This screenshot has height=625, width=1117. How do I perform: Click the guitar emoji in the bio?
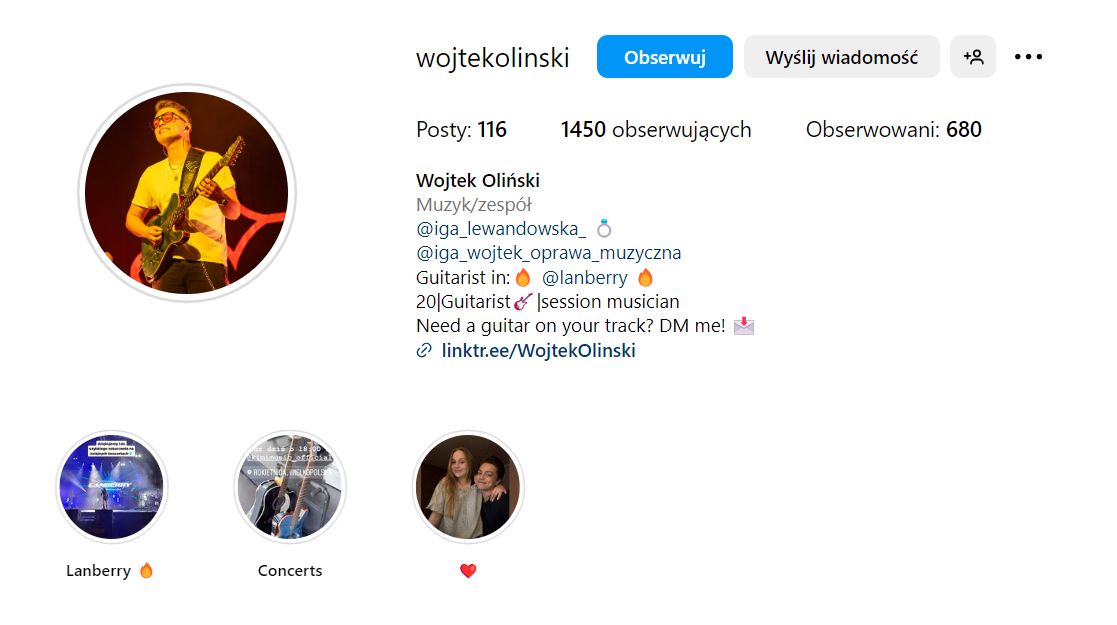523,301
